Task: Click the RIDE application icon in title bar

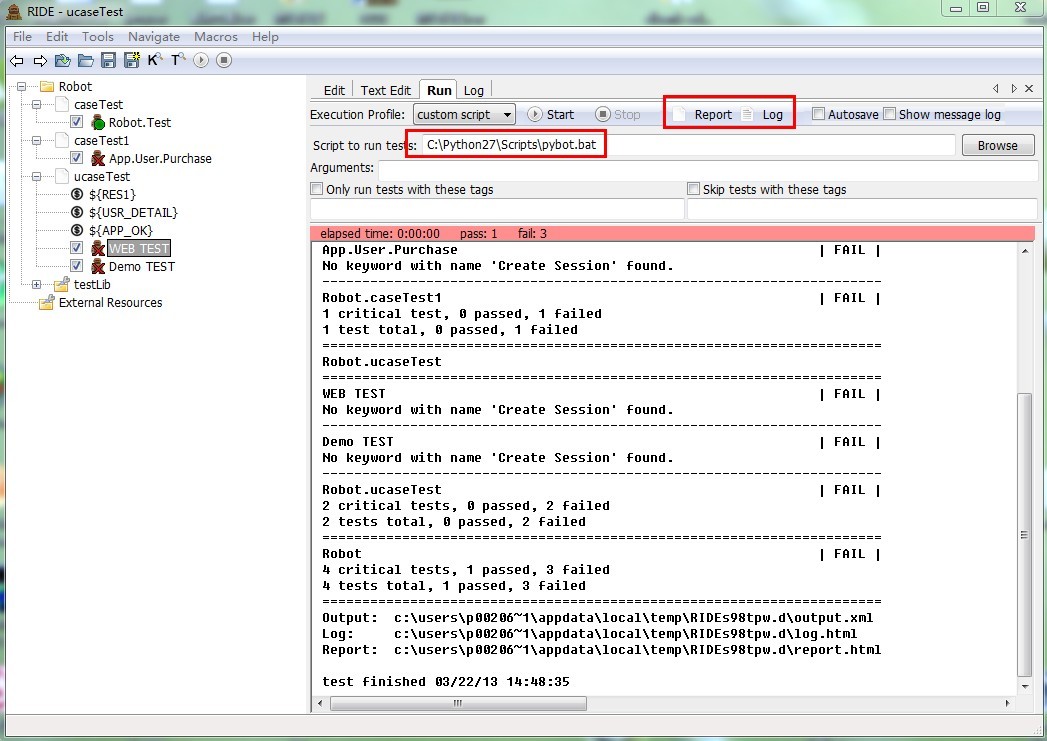Action: point(13,11)
